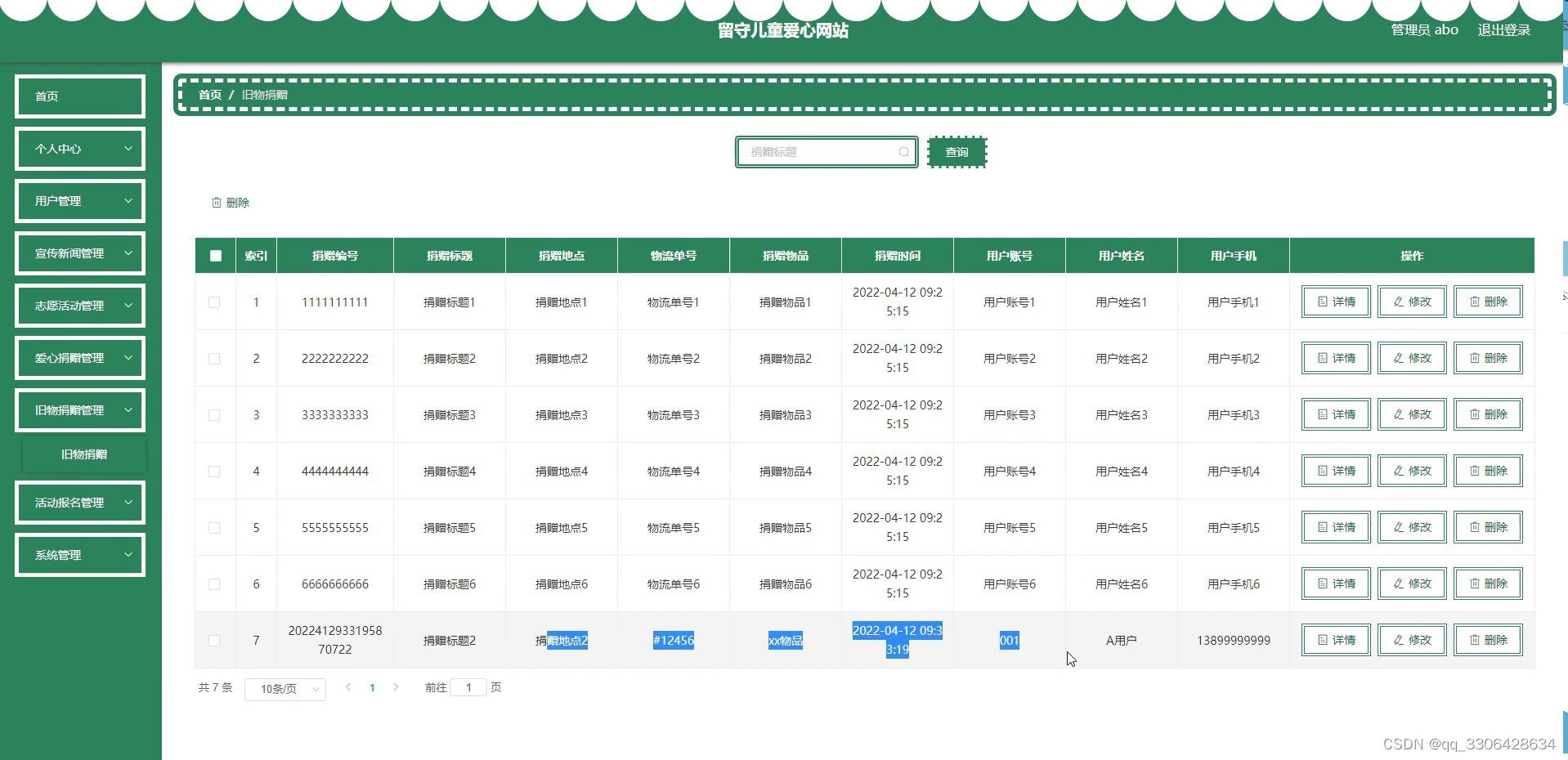
Task: Click 删除 for row 6666666666
Action: tap(1488, 583)
